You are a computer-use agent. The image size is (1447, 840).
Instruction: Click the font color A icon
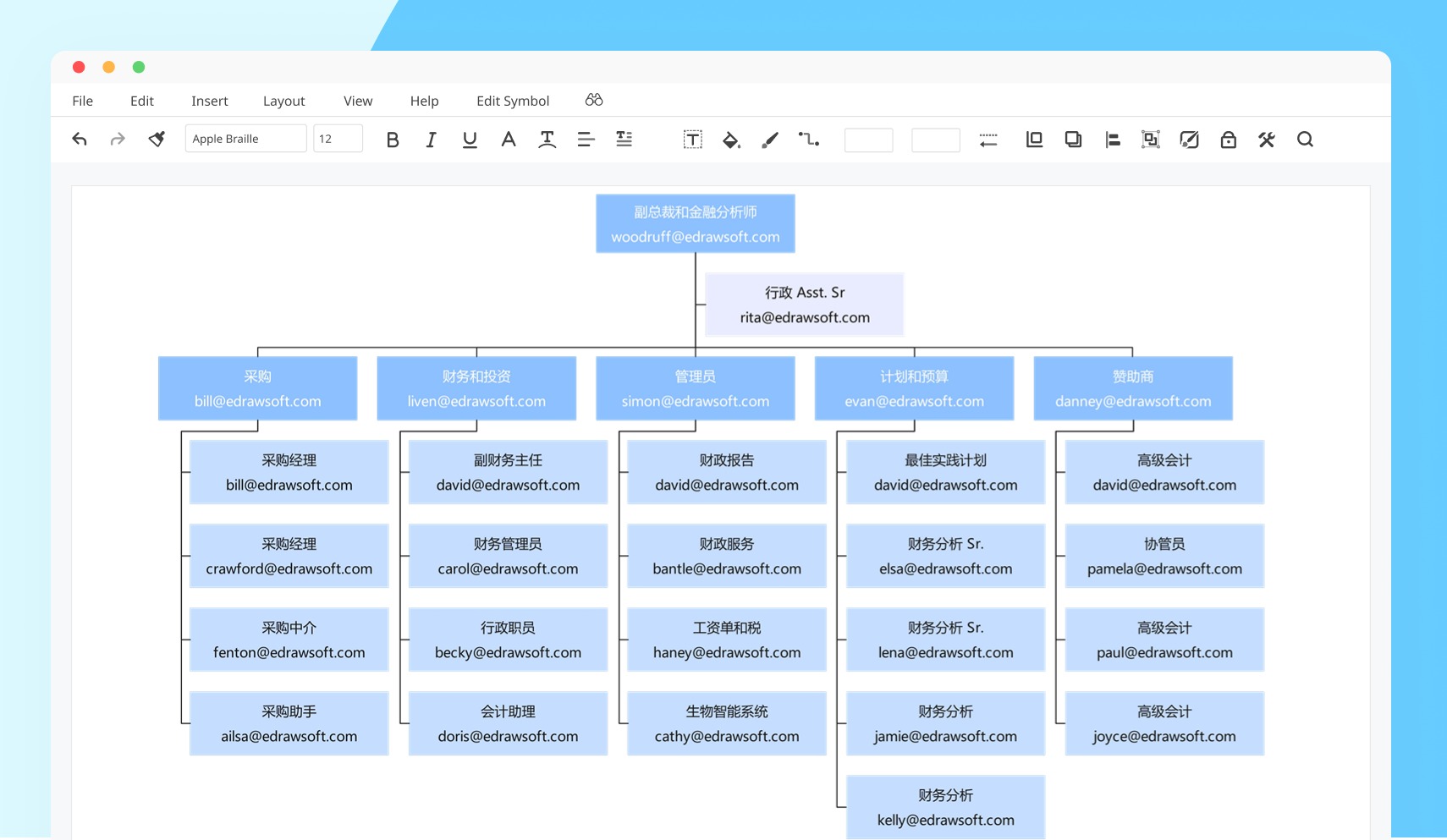click(508, 140)
